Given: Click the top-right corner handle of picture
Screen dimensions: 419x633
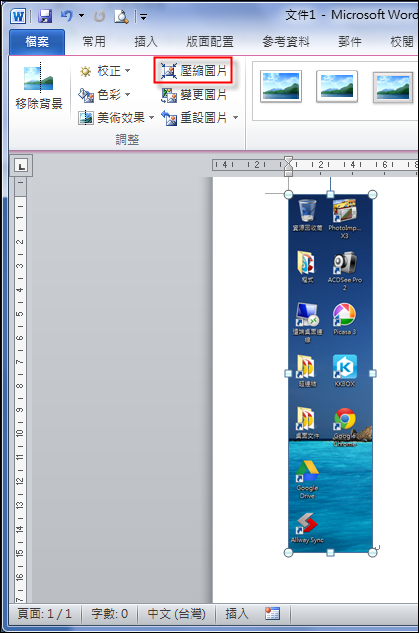Looking at the screenshot, I should coord(373,195).
